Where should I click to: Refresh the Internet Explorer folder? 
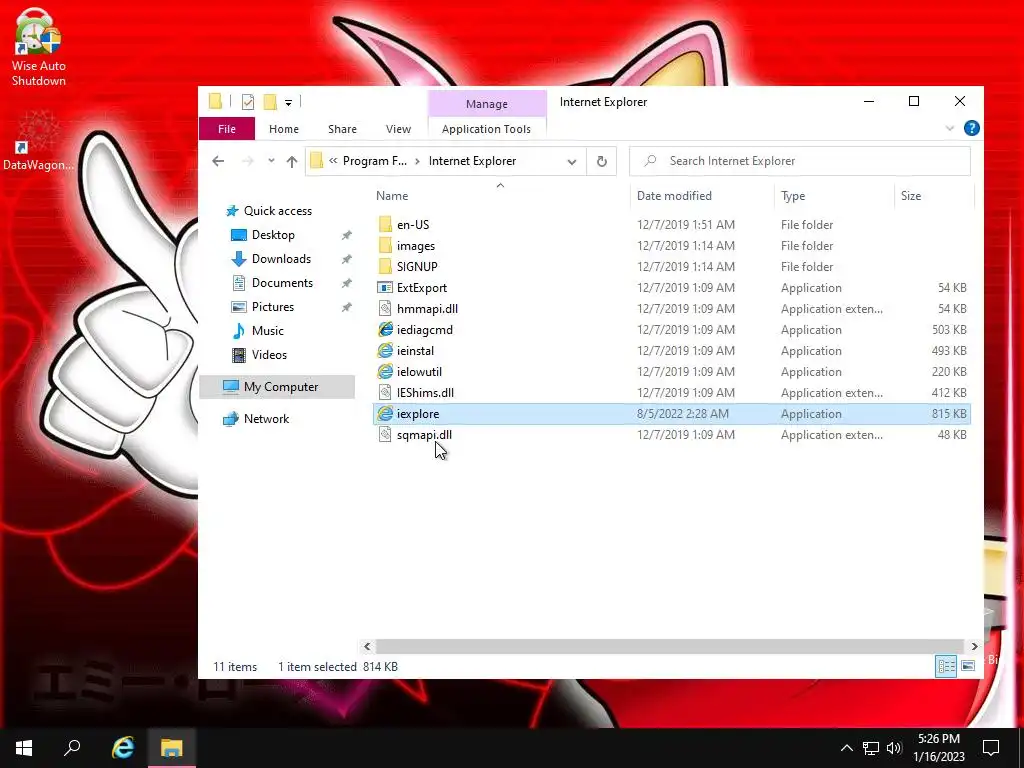click(601, 161)
